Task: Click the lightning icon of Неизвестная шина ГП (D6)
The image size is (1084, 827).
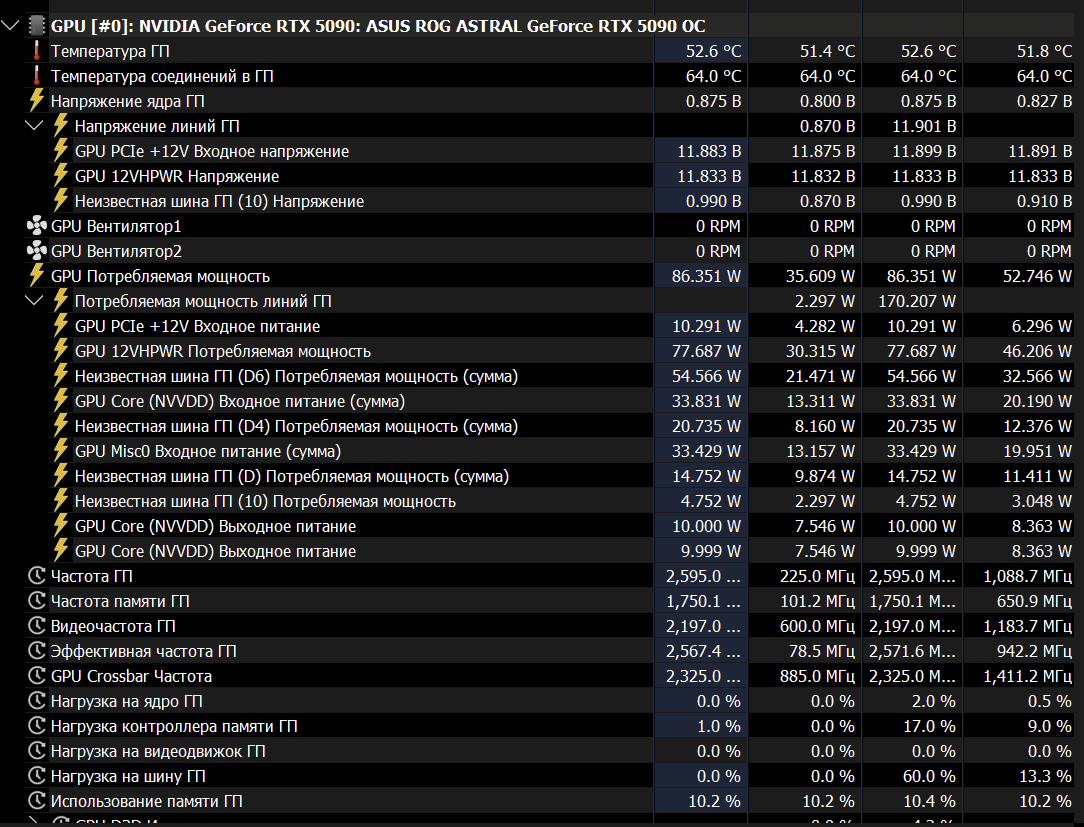Action: 61,375
